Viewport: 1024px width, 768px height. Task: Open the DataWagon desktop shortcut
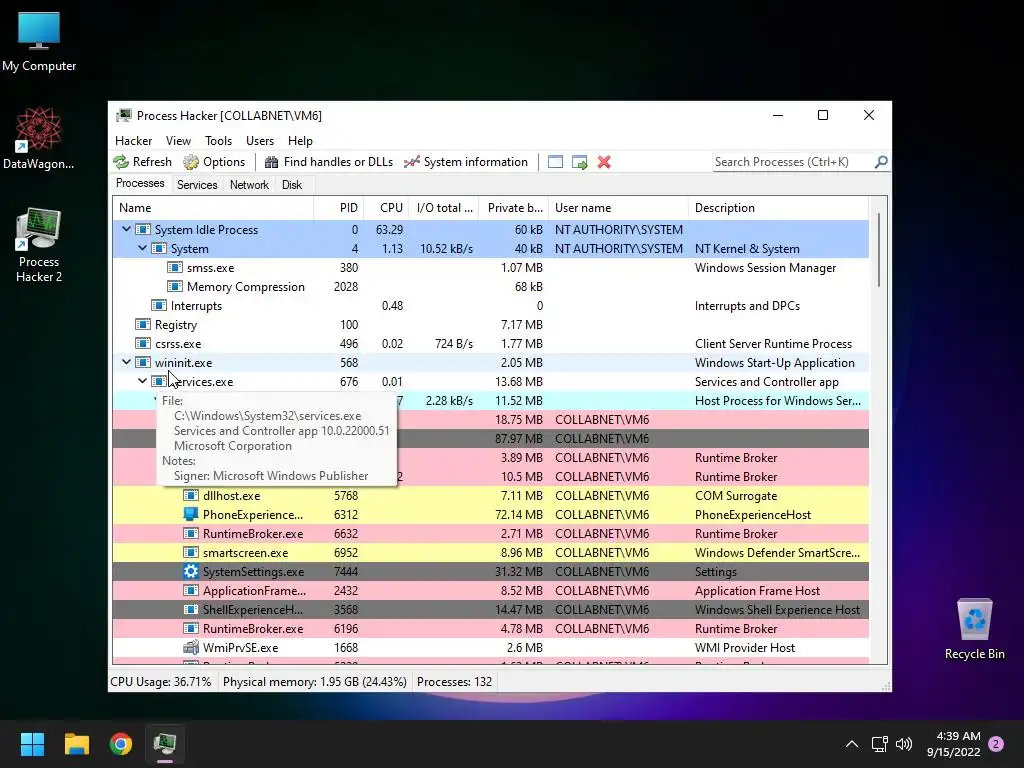tap(39, 139)
